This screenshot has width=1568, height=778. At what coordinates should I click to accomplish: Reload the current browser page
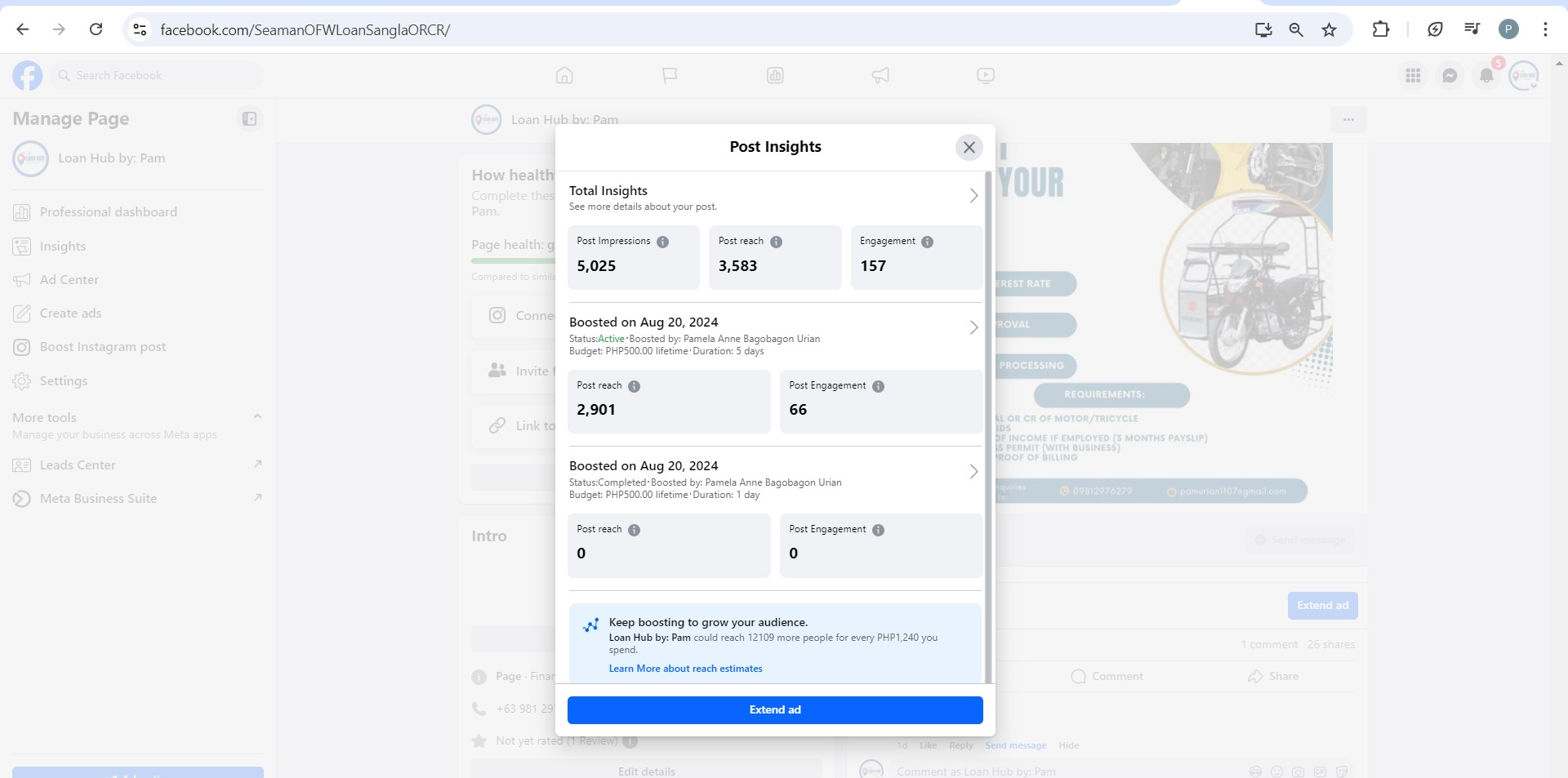click(96, 29)
